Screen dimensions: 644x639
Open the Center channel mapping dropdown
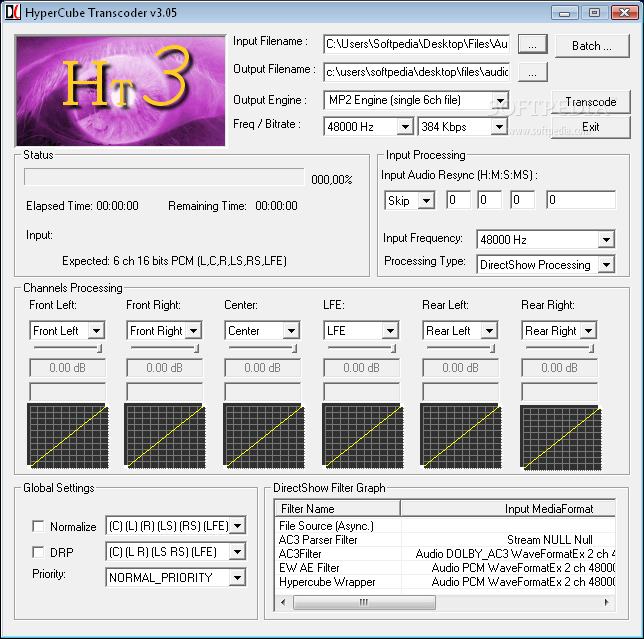pos(291,331)
